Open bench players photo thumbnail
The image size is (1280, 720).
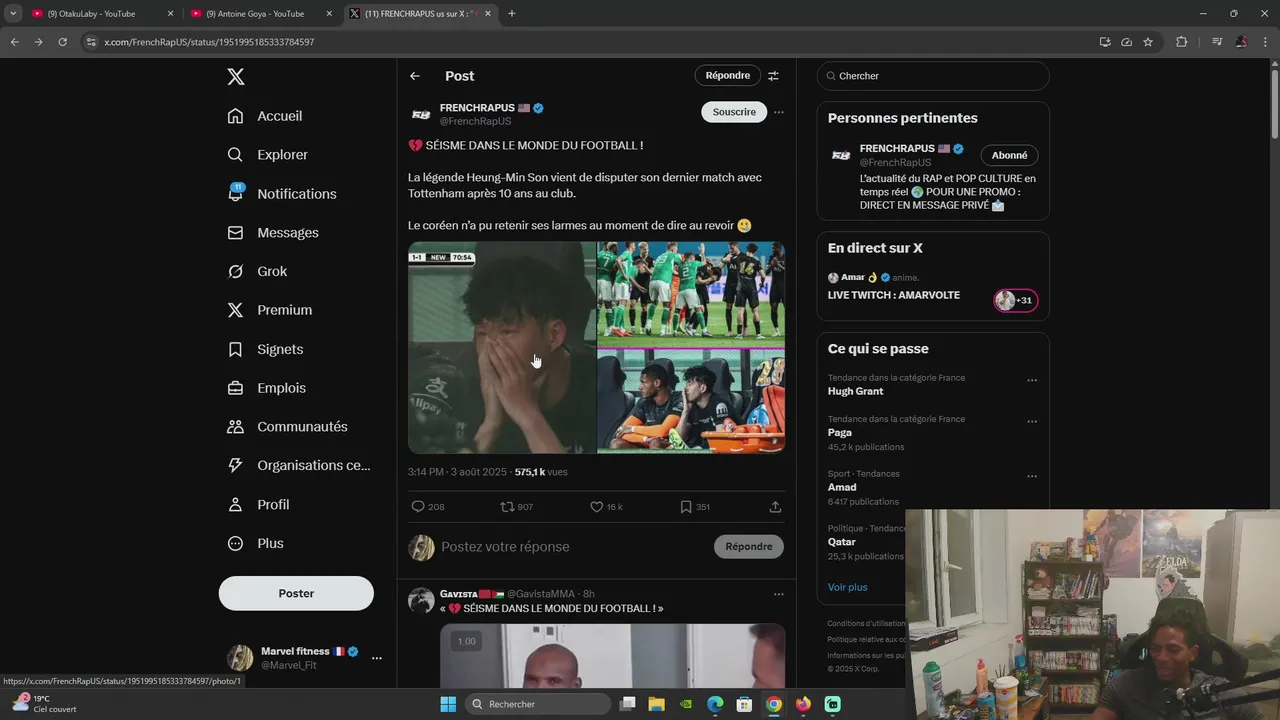point(691,401)
